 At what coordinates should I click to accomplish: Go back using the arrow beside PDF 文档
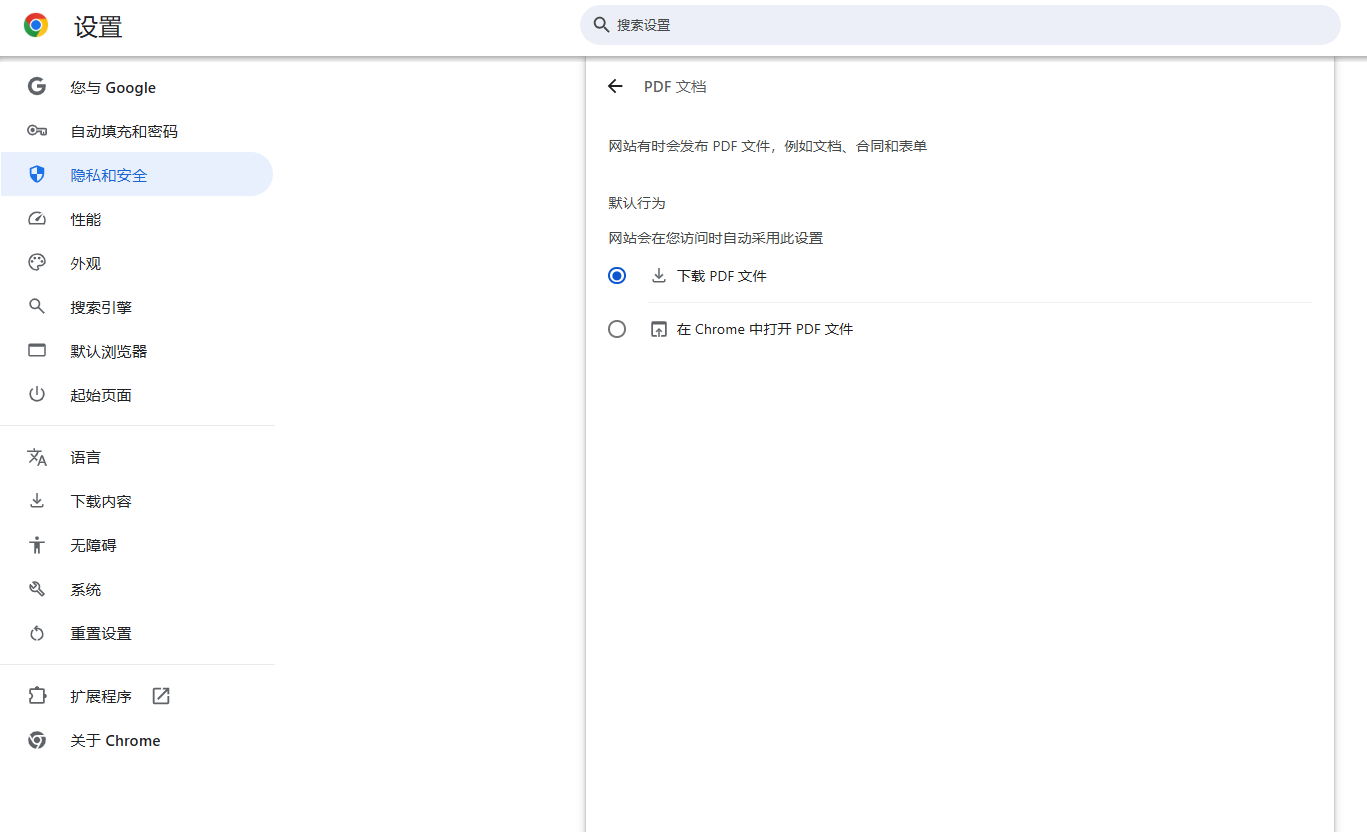(615, 87)
